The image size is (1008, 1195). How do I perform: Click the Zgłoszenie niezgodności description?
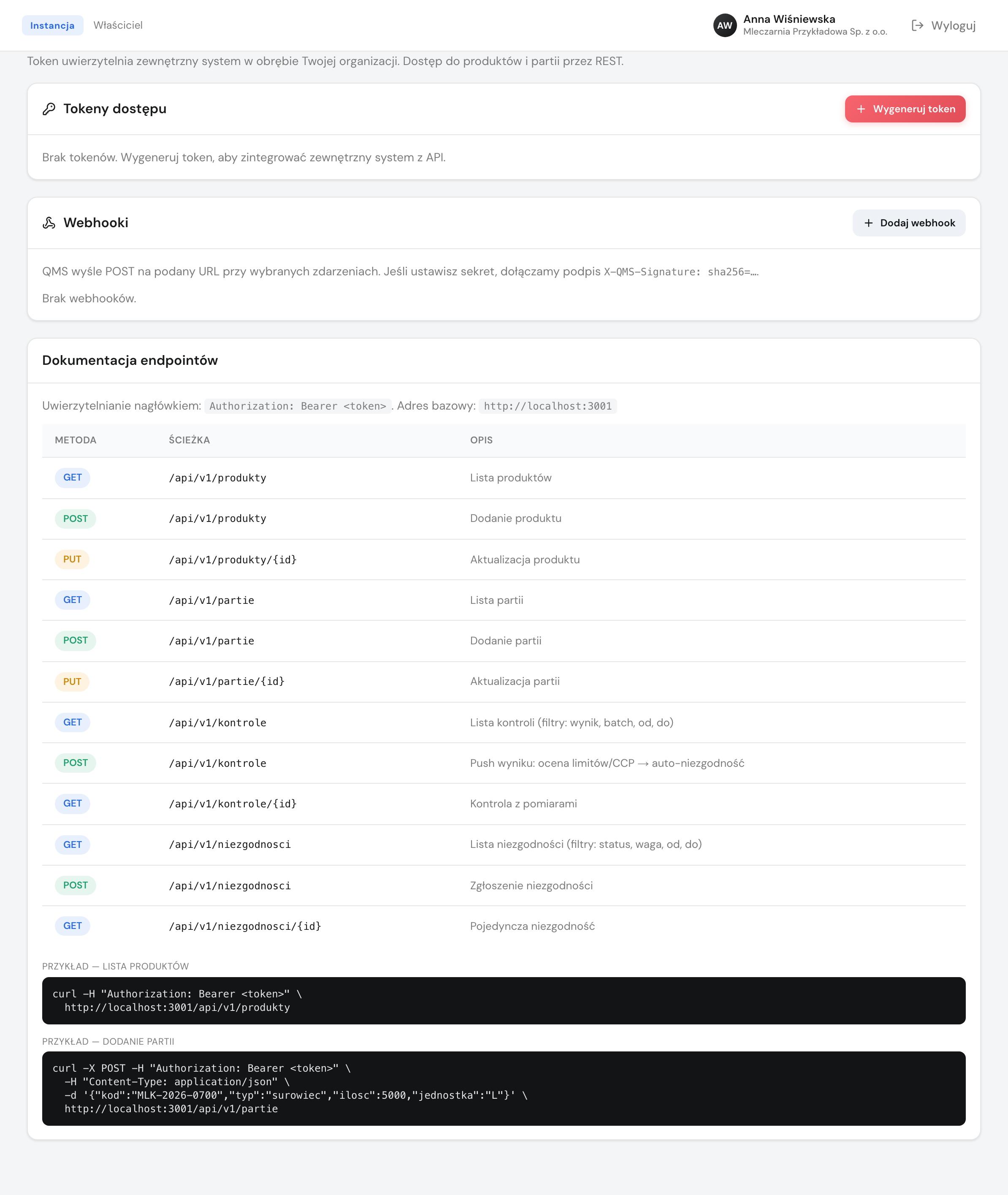[531, 885]
